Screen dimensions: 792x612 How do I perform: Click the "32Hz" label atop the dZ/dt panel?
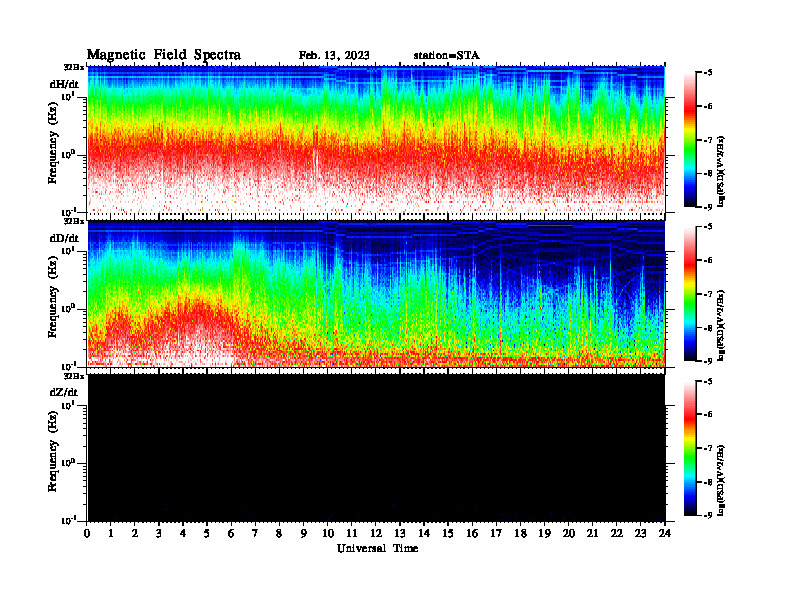[x=74, y=376]
